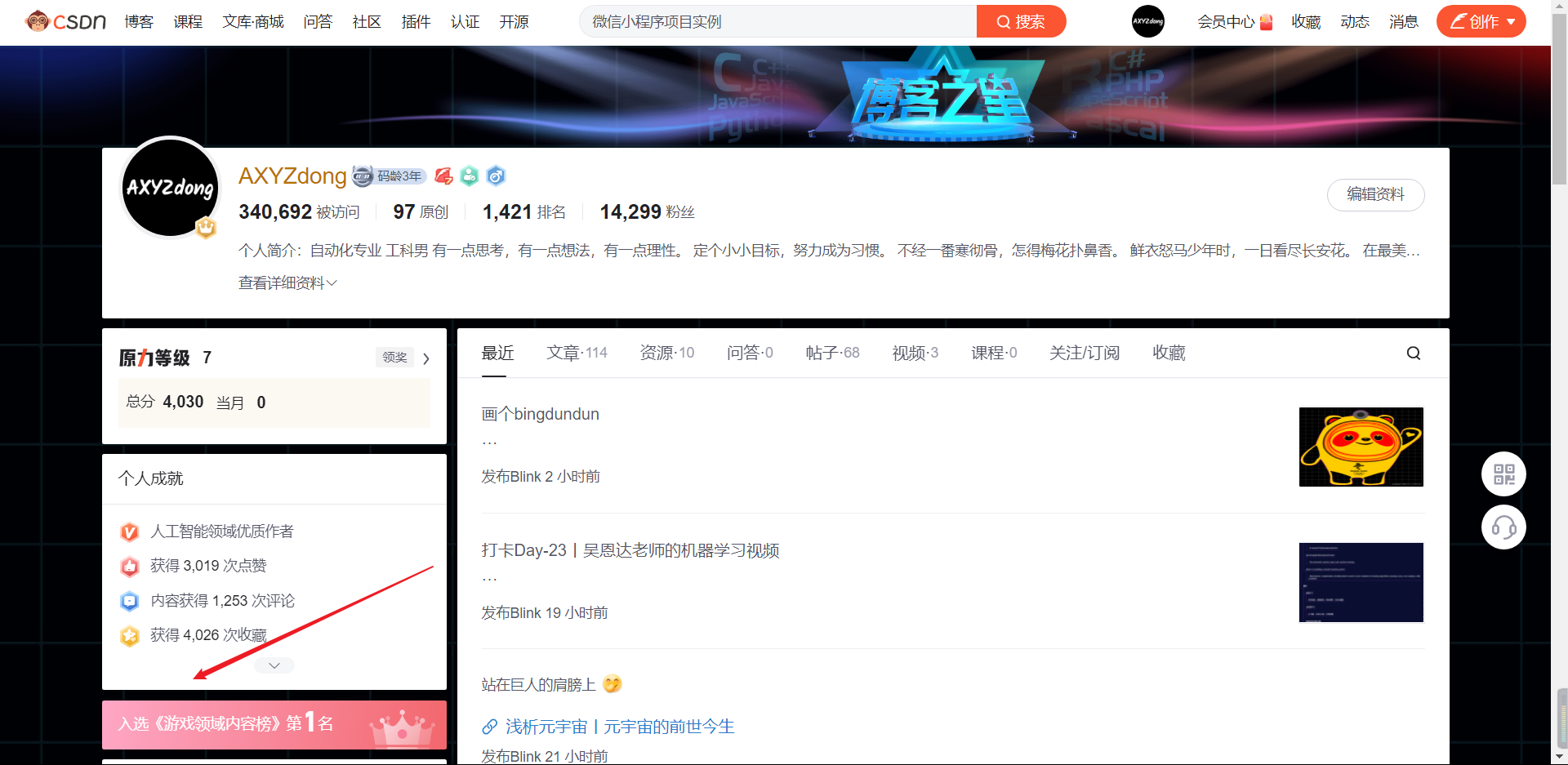Click the 编辑资料 button

[x=1375, y=195]
